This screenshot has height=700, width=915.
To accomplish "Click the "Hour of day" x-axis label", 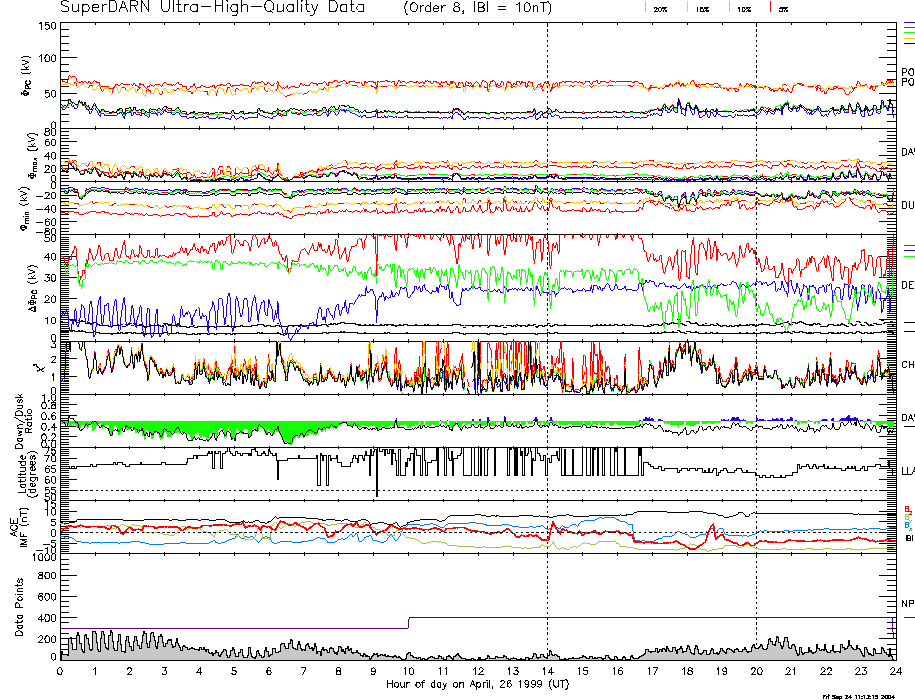I will pyautogui.click(x=476, y=685).
